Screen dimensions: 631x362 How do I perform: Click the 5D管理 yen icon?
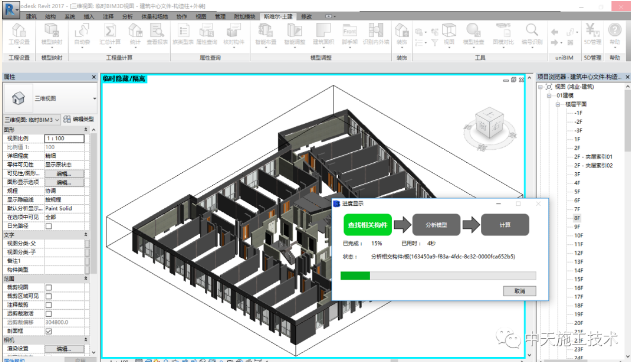click(592, 31)
